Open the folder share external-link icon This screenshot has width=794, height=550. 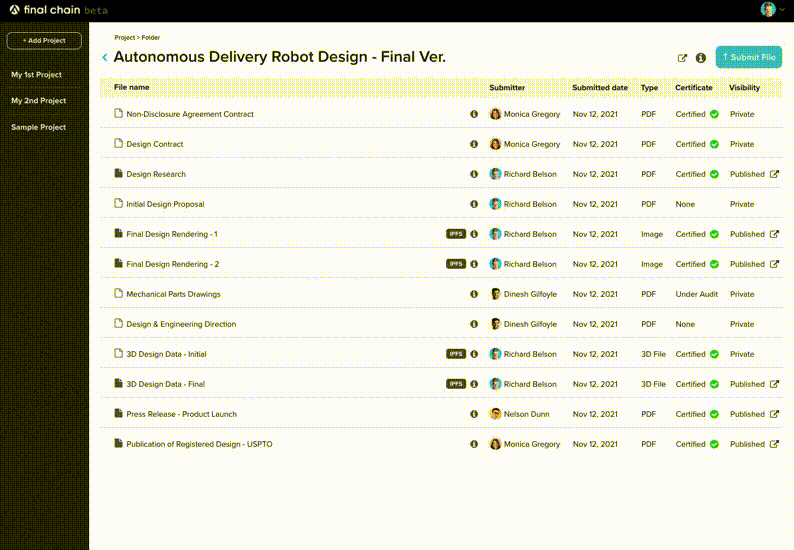pyautogui.click(x=682, y=58)
